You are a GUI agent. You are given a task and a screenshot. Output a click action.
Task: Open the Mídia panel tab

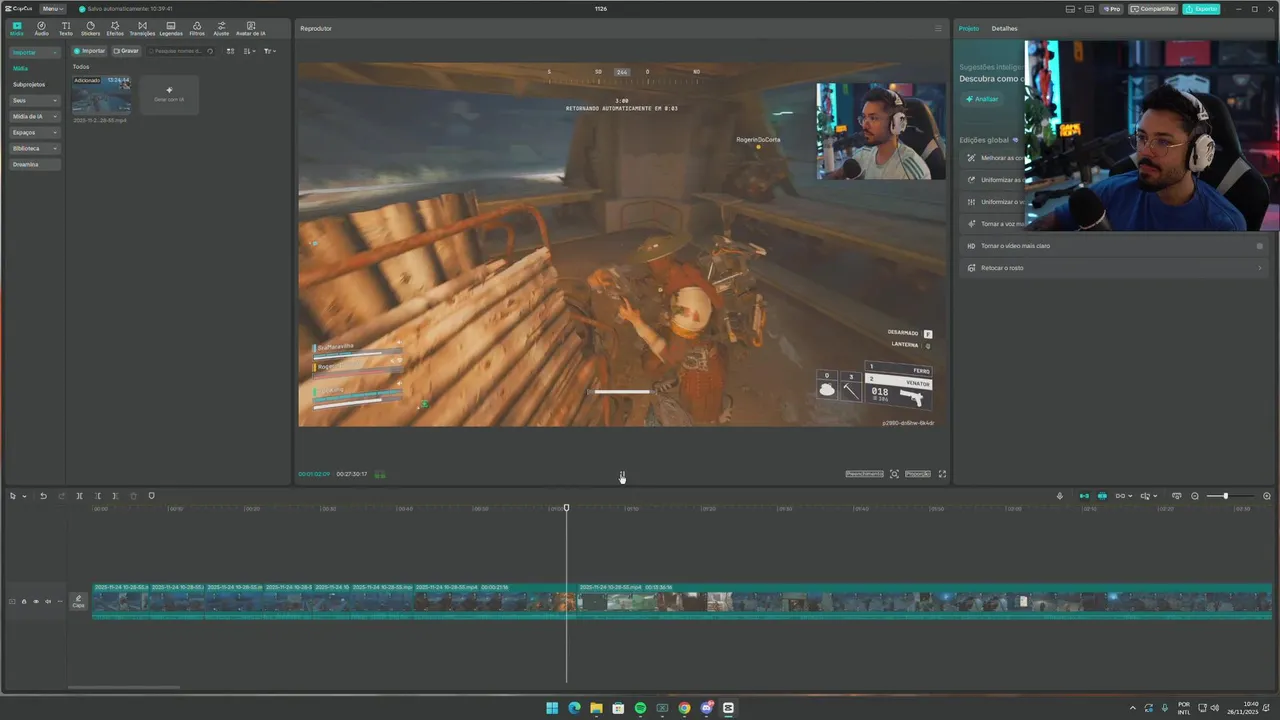pyautogui.click(x=17, y=28)
